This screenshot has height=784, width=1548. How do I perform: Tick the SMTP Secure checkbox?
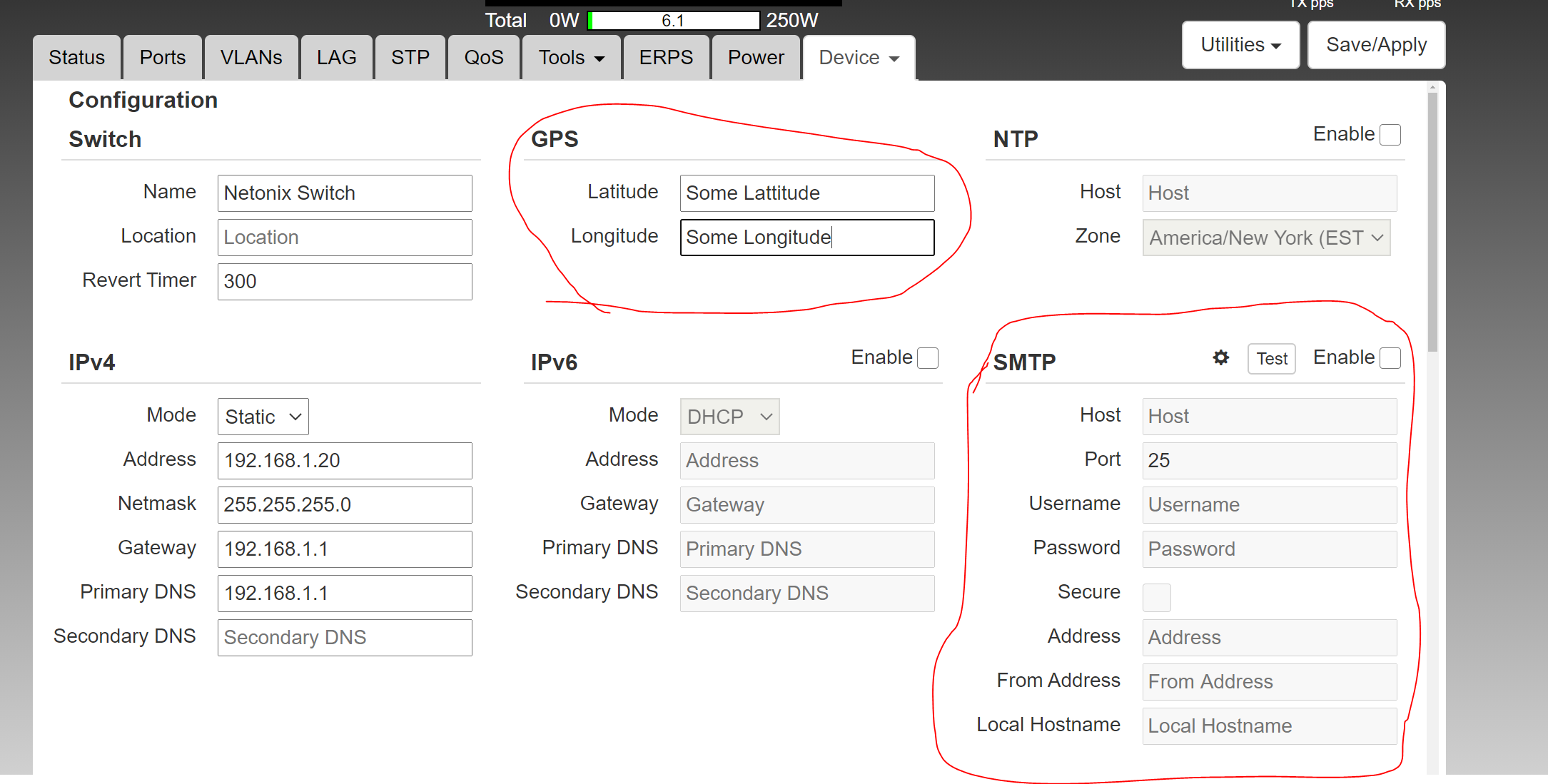coord(1156,597)
